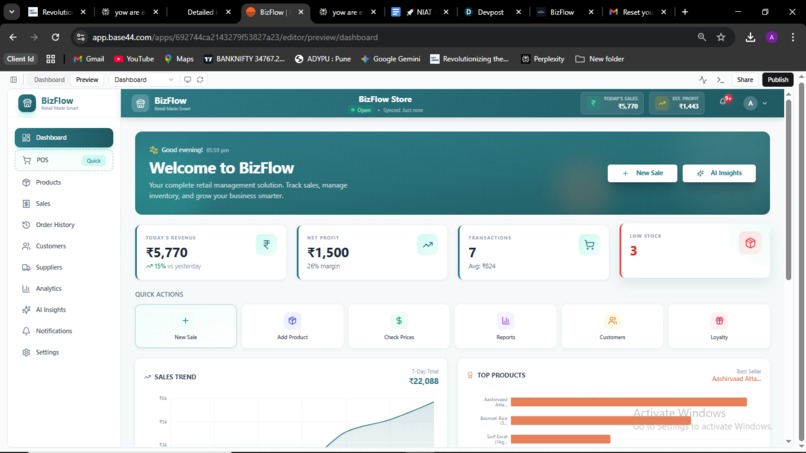The image size is (806, 453).
Task: Click the Add Product cube icon
Action: 292,320
